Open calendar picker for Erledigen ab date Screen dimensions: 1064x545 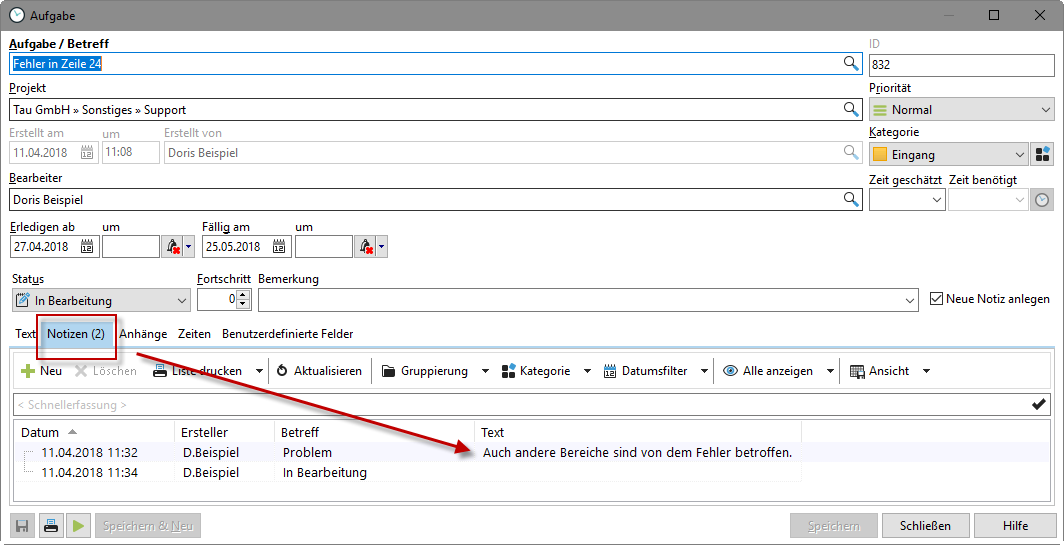coord(87,246)
